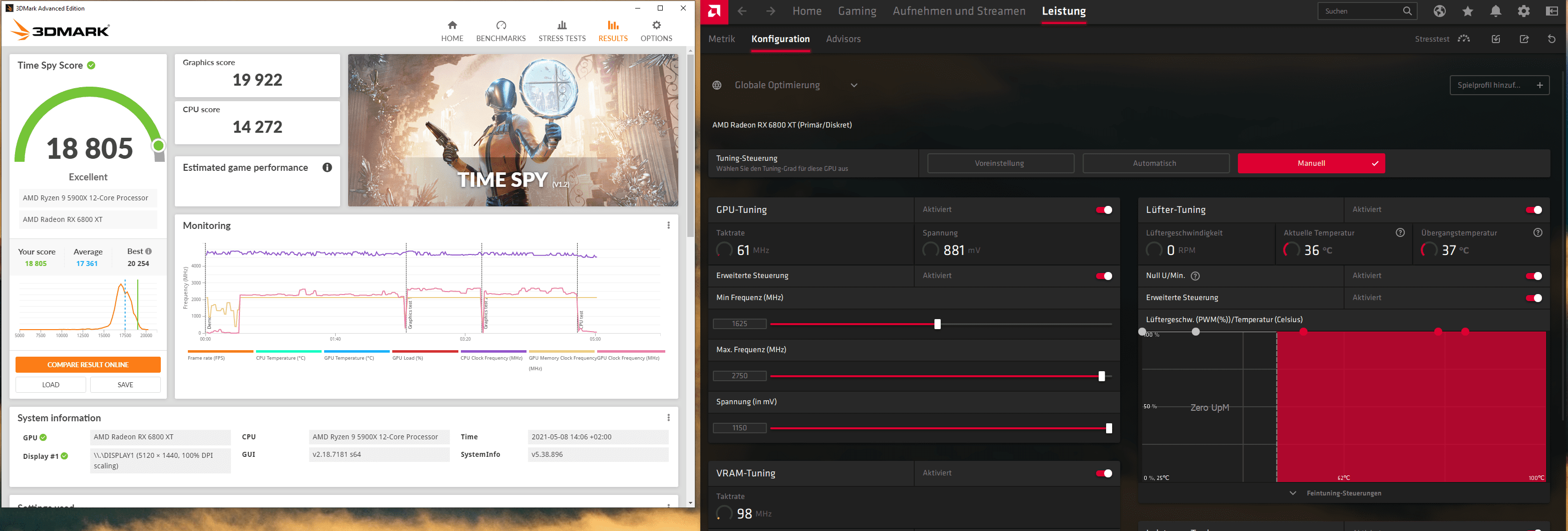This screenshot has width=1568, height=531.
Task: Open the Advisors sub-tab
Action: click(x=843, y=39)
